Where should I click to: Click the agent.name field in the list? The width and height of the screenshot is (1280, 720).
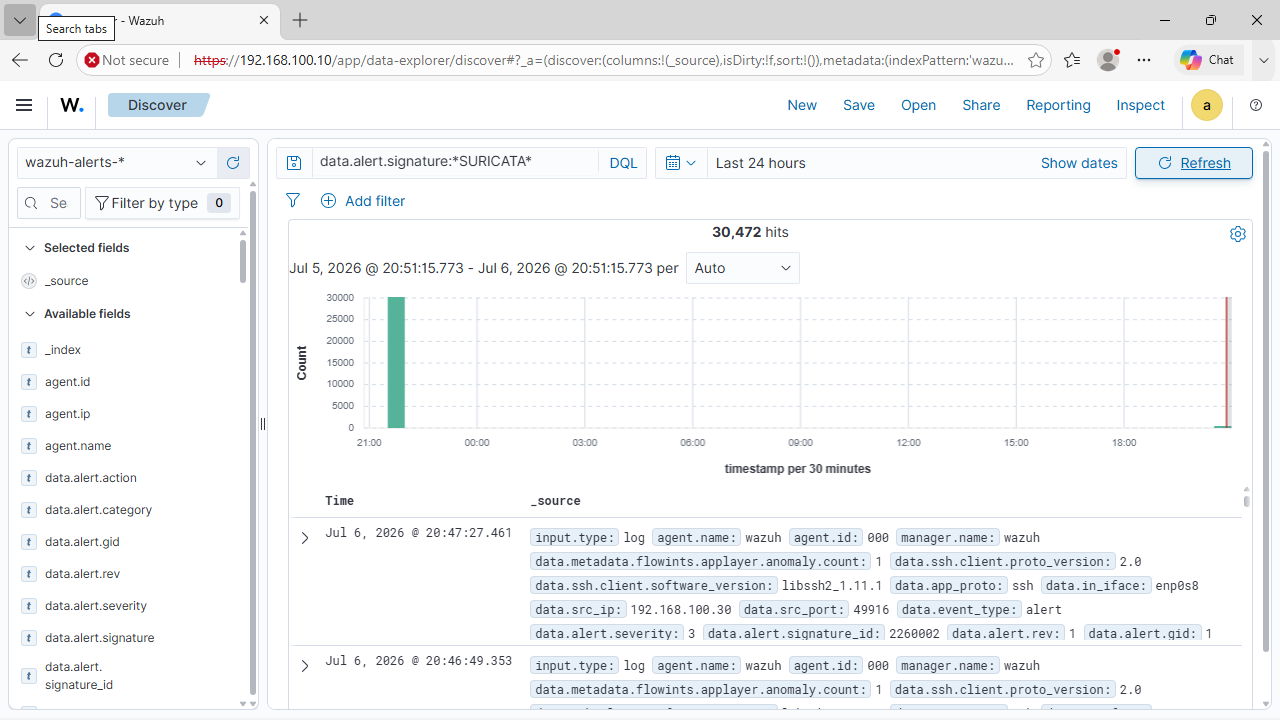tap(78, 446)
